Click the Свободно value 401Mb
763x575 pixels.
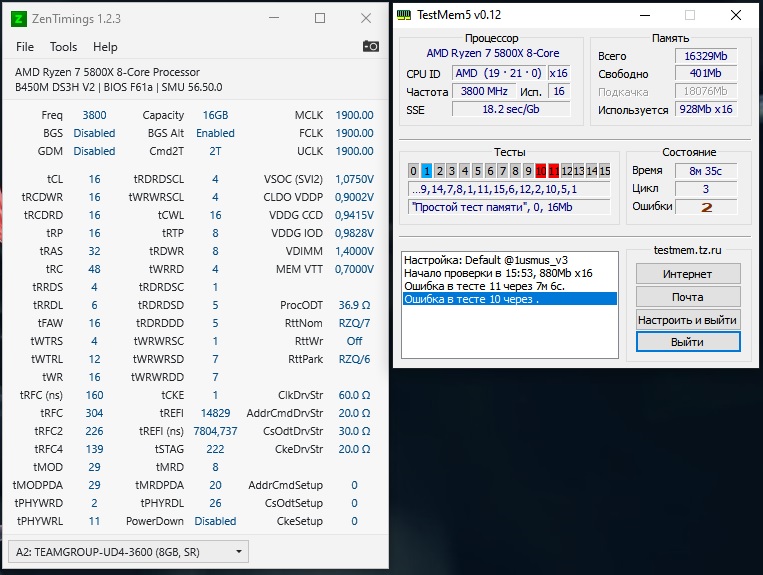pyautogui.click(x=706, y=73)
